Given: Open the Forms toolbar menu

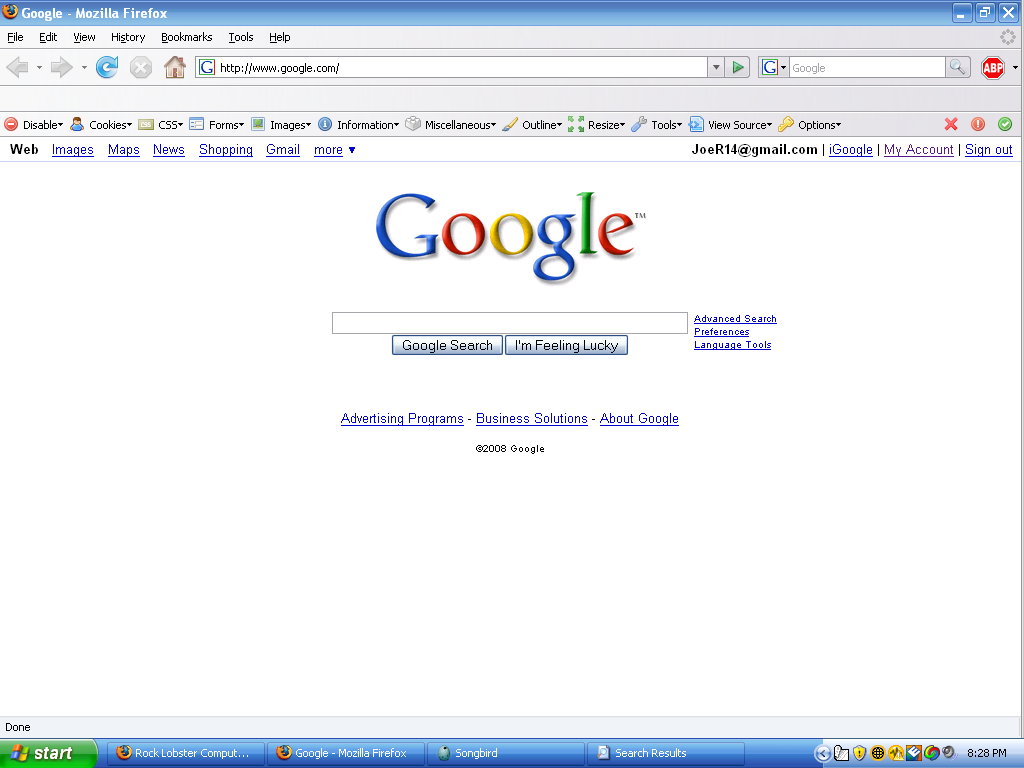Looking at the screenshot, I should pyautogui.click(x=216, y=125).
